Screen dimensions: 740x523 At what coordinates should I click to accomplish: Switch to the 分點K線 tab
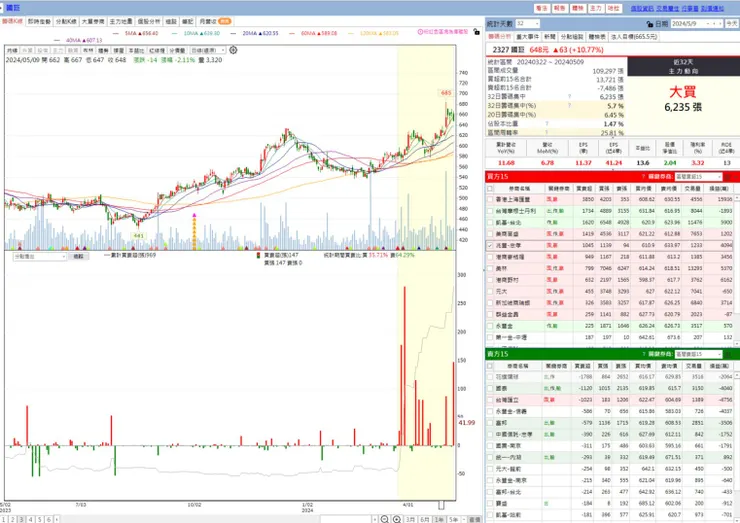66,22
